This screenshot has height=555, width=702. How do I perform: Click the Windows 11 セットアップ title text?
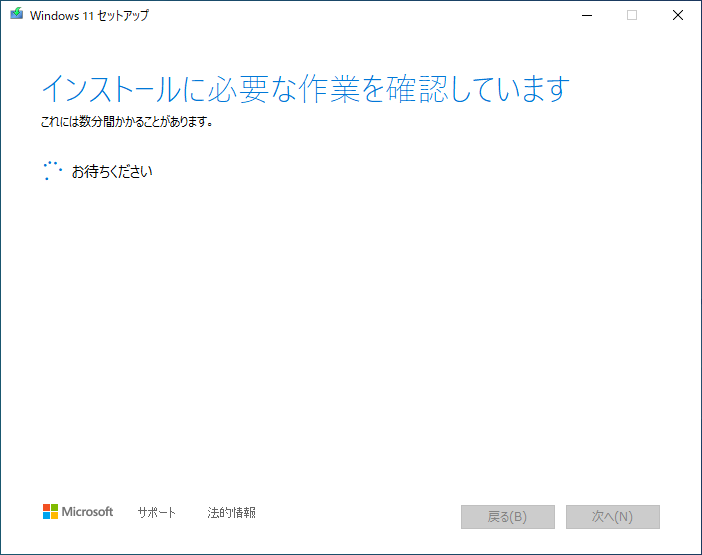click(x=89, y=15)
